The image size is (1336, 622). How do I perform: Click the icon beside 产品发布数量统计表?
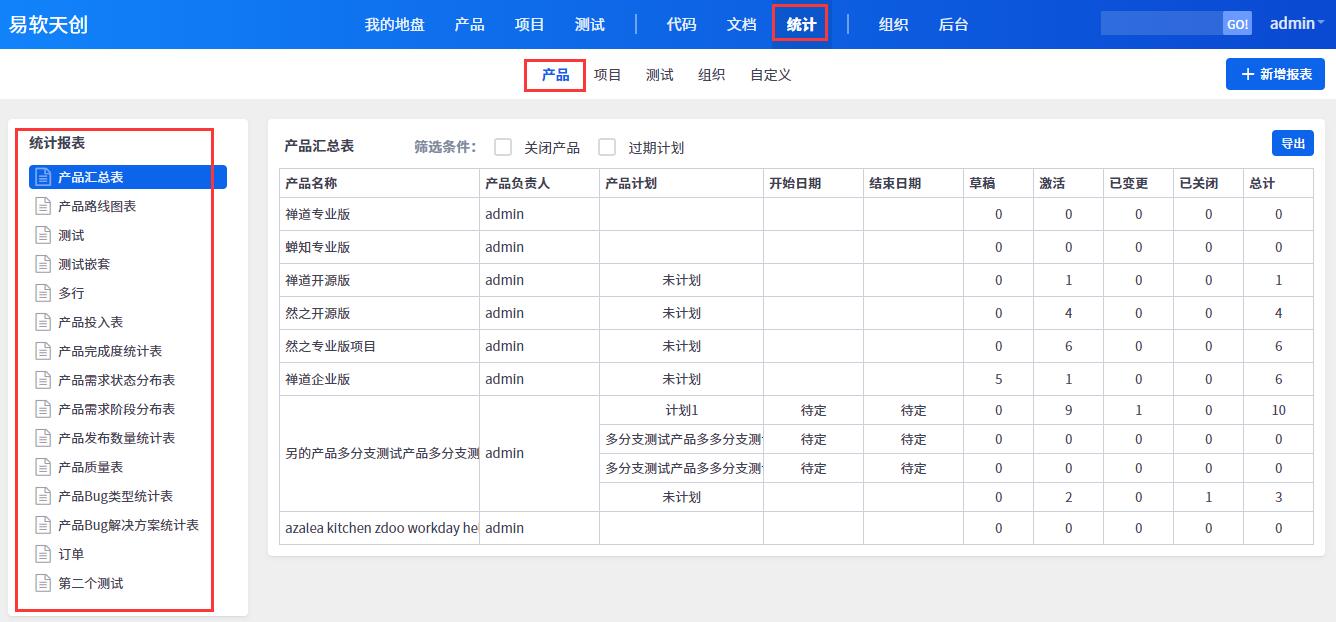[x=43, y=438]
